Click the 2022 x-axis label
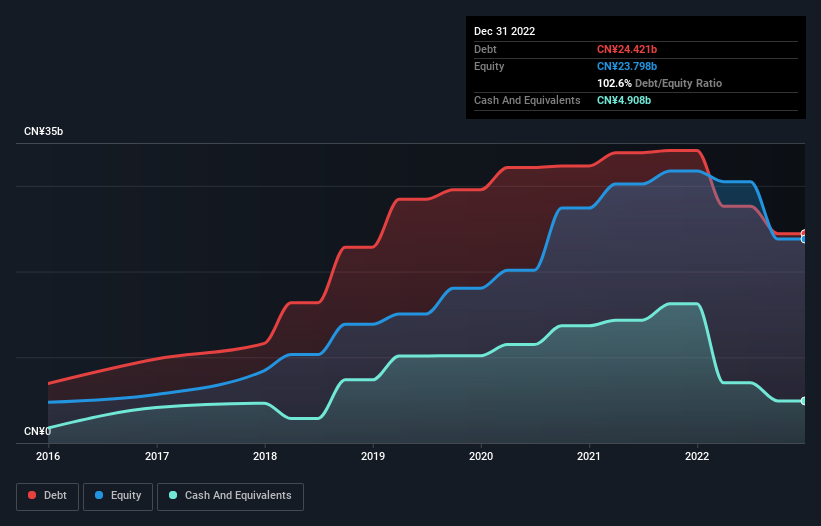Viewport: 821px width, 526px height. tap(697, 456)
